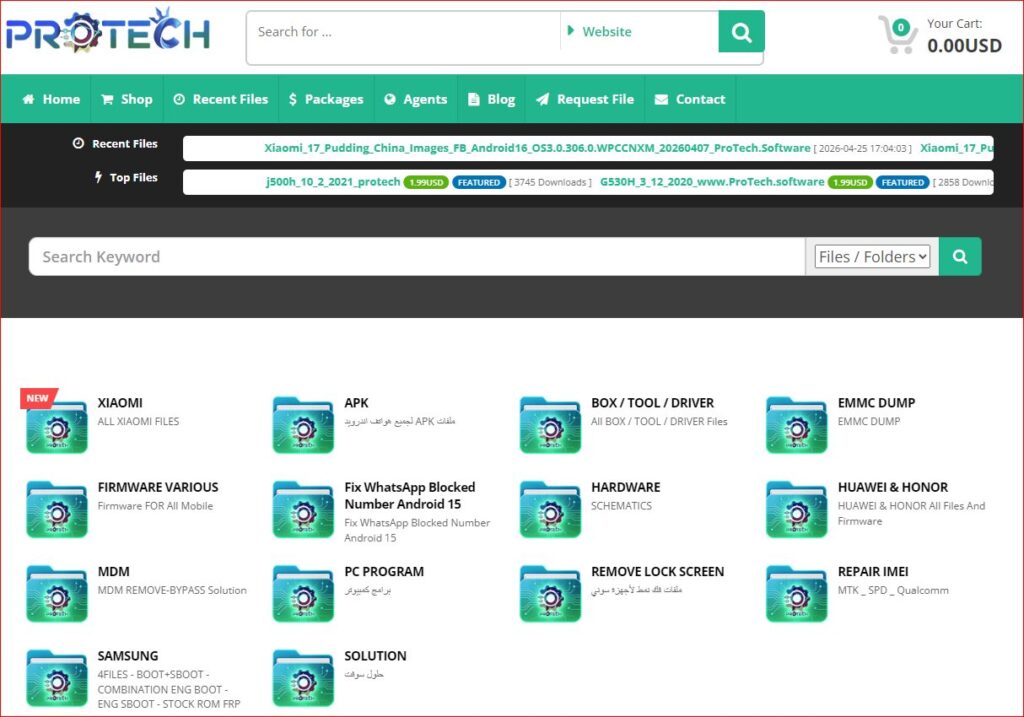Click the Home nav icon
Screen dimensions: 1024x717
click(x=28, y=99)
